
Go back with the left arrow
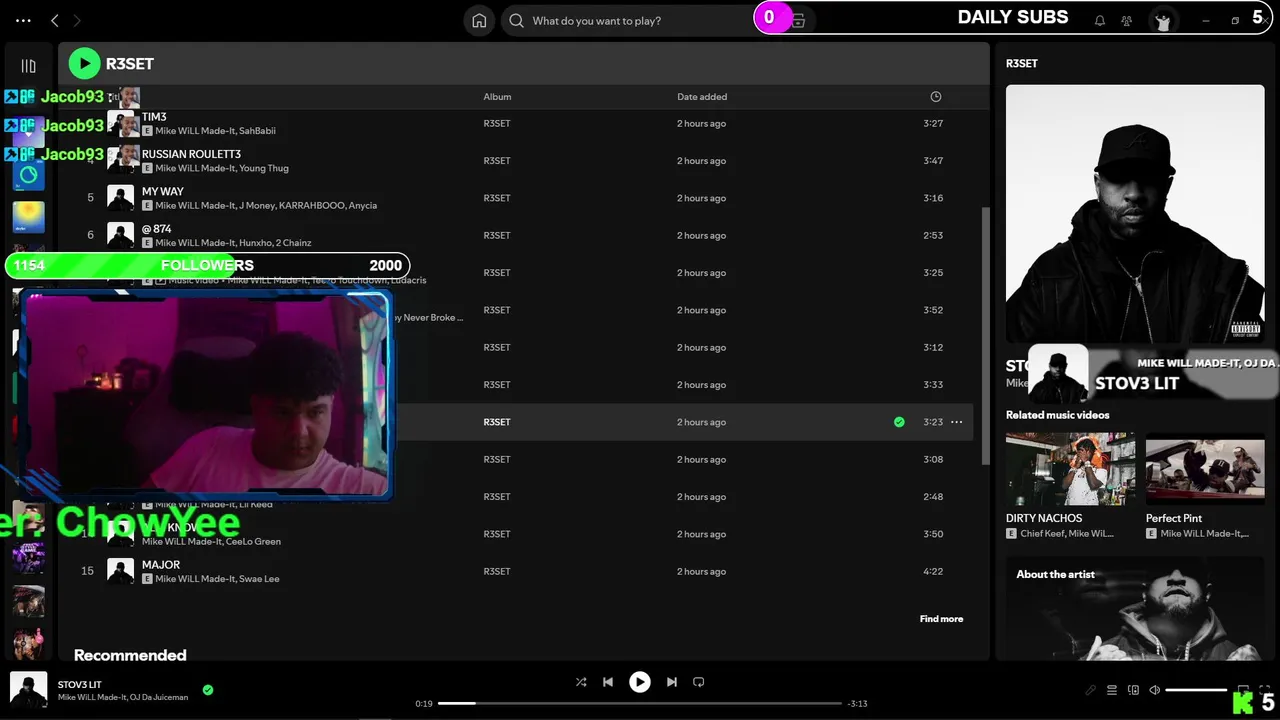tap(55, 20)
